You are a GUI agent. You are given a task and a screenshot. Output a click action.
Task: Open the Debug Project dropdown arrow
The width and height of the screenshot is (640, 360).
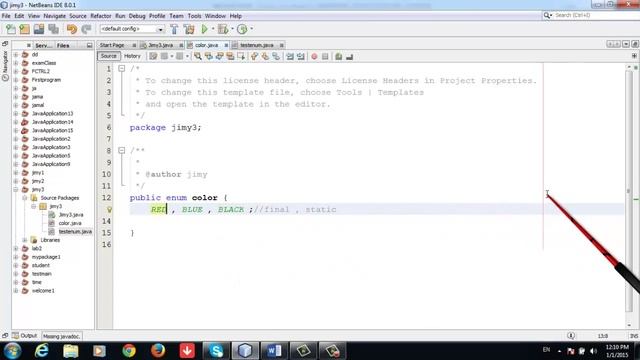click(232, 29)
